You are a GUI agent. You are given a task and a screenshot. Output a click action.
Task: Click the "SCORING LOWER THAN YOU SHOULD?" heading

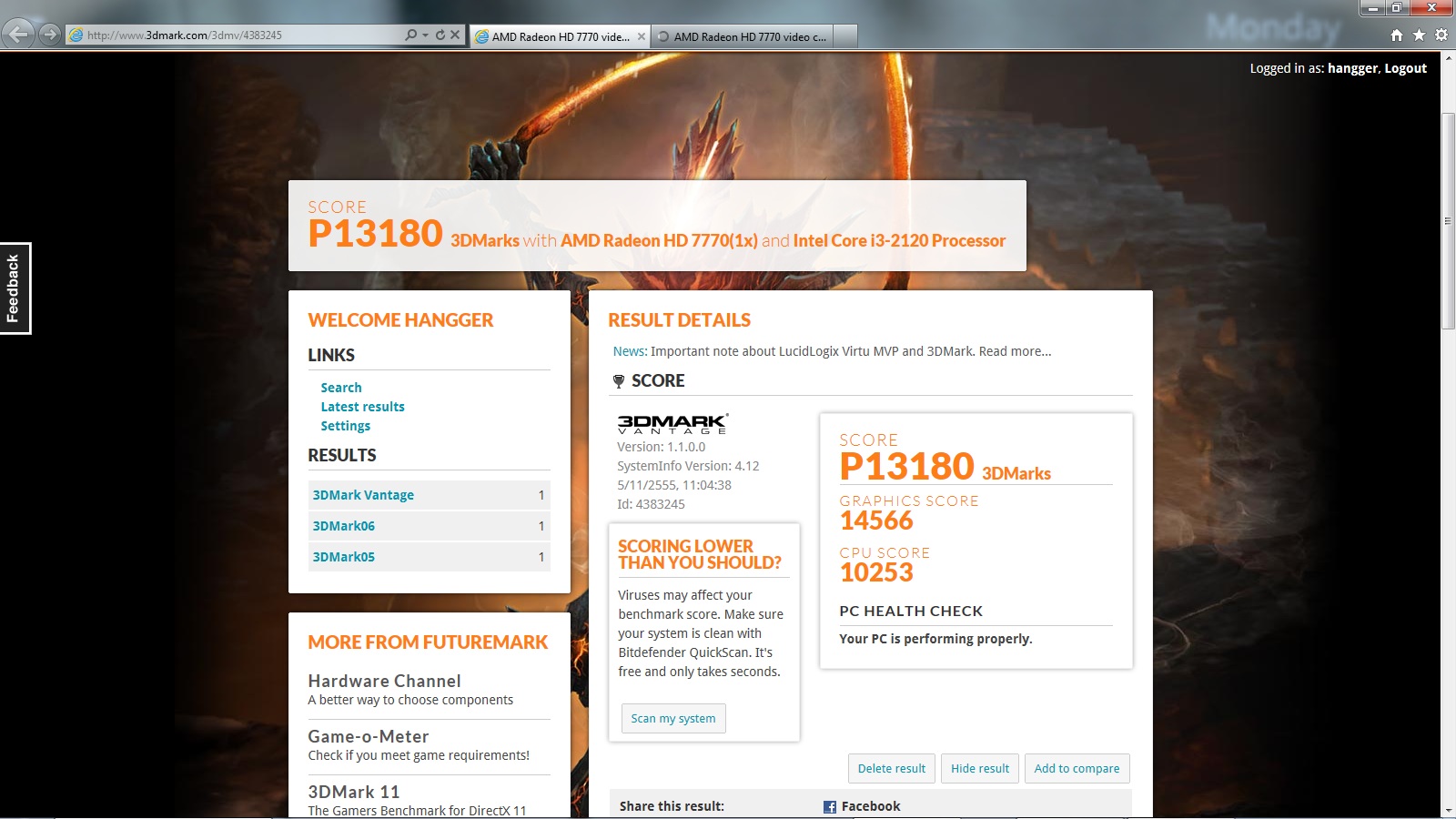700,554
